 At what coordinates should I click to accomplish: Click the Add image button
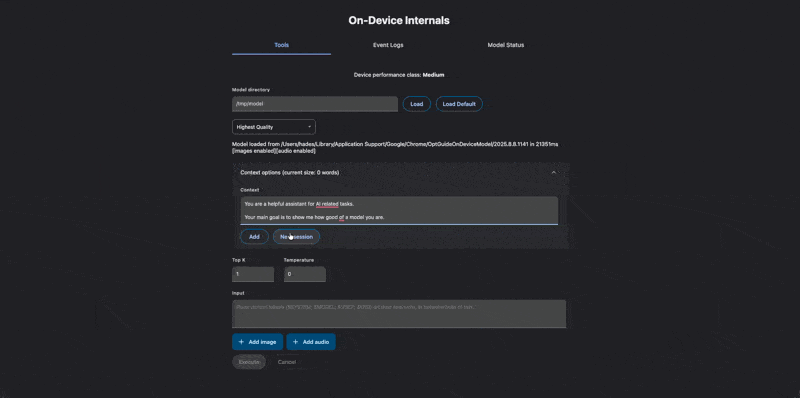click(x=257, y=342)
